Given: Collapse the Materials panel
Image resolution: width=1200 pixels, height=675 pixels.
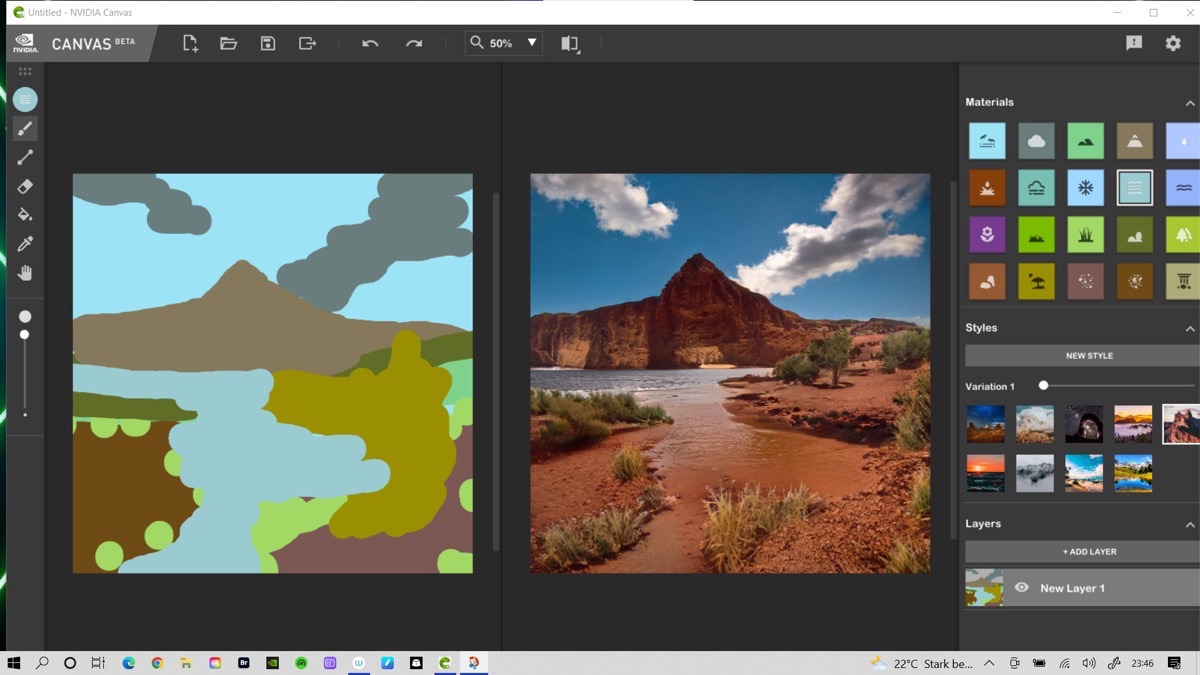Looking at the screenshot, I should [x=1189, y=103].
